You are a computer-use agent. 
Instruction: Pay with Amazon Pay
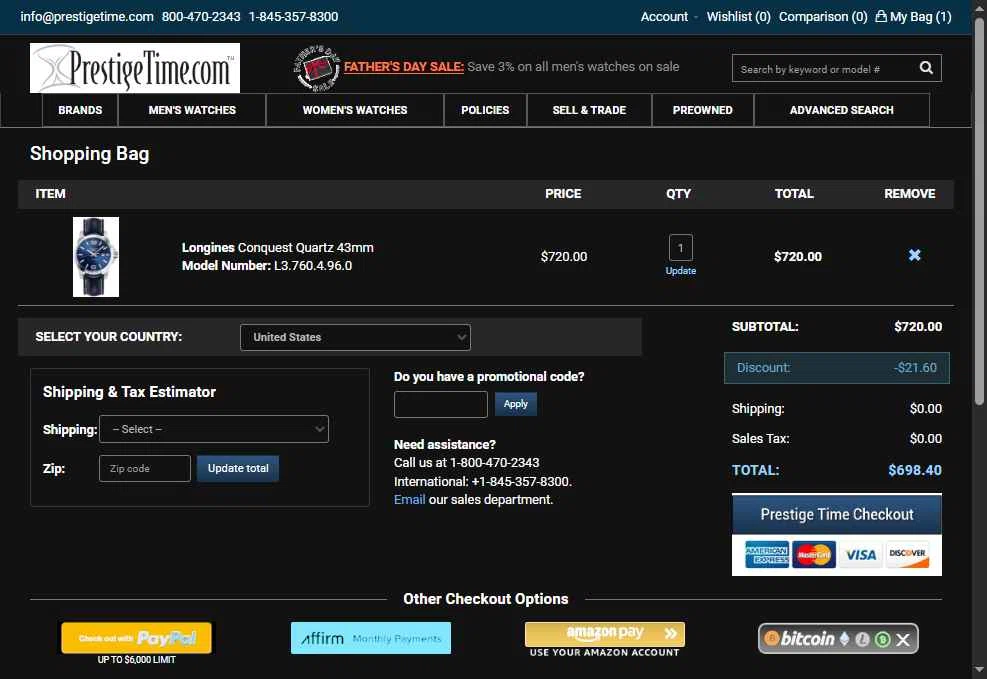(604, 634)
